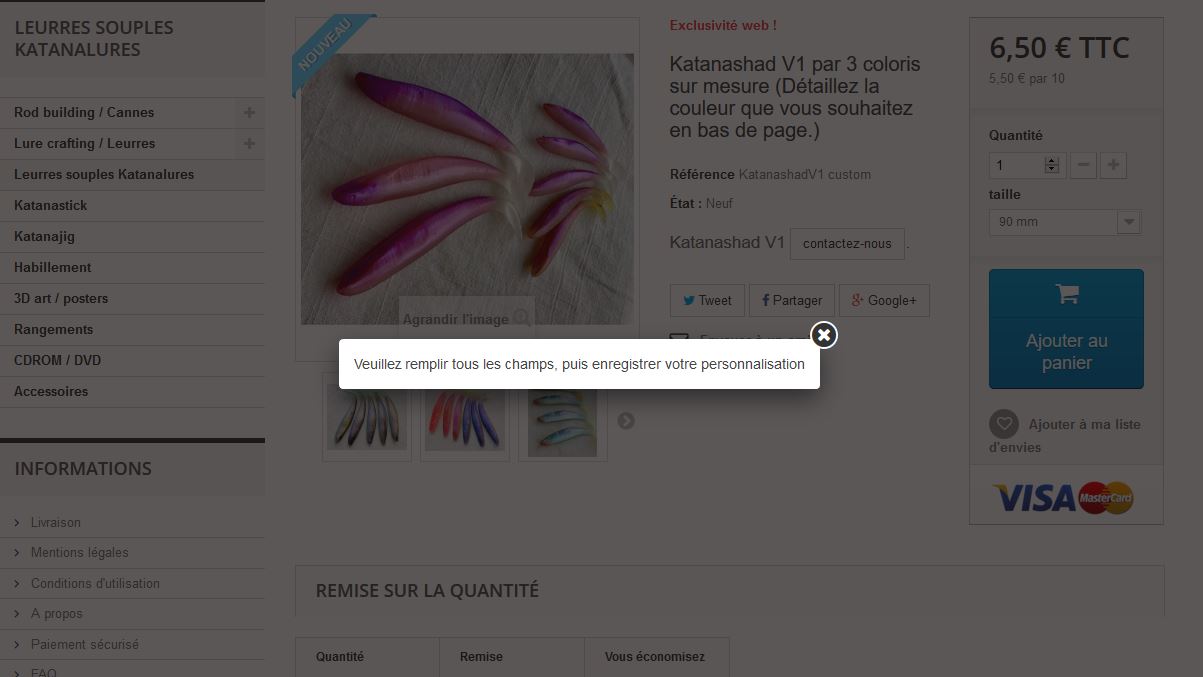Click the shopping cart Ajouter au panier button
The height and width of the screenshot is (677, 1203).
click(1066, 328)
